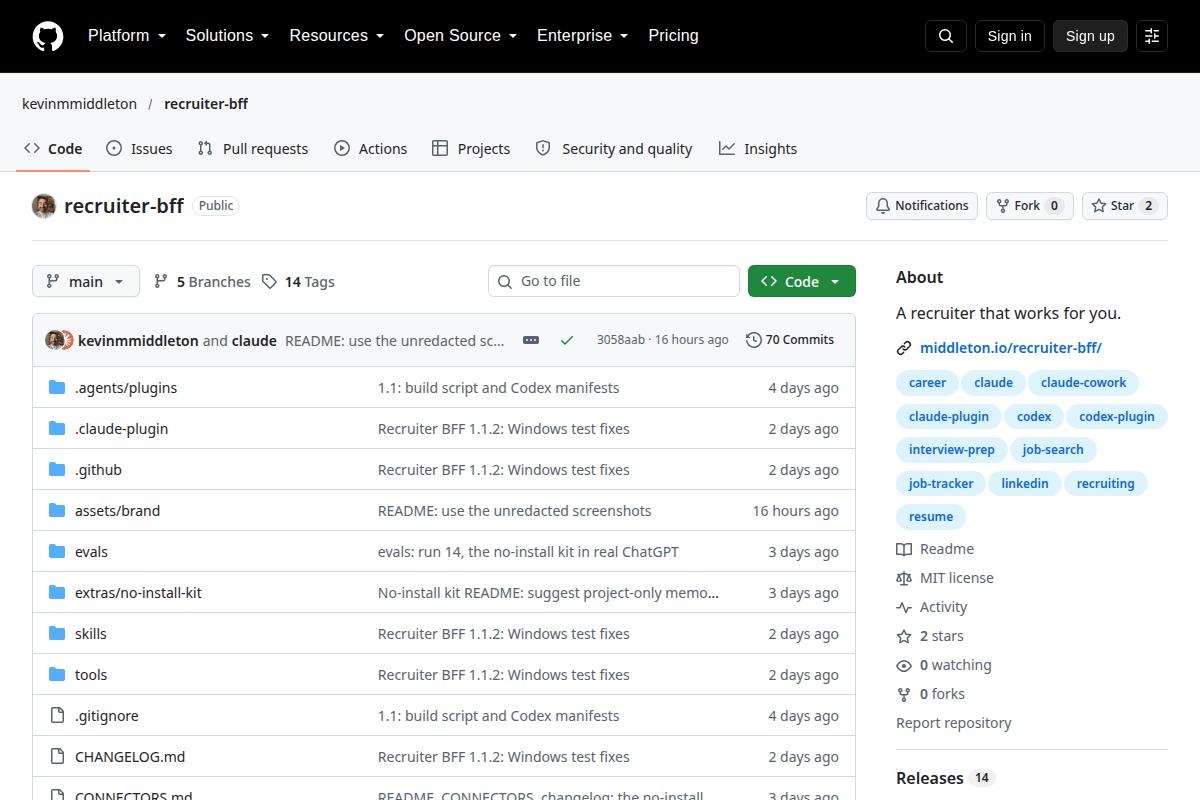
Task: Open the Open Source dropdown
Action: (460, 36)
